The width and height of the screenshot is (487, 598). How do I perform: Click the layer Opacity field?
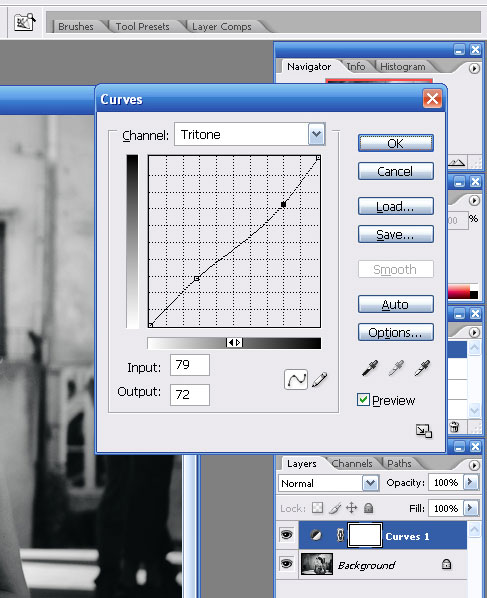pyautogui.click(x=446, y=482)
